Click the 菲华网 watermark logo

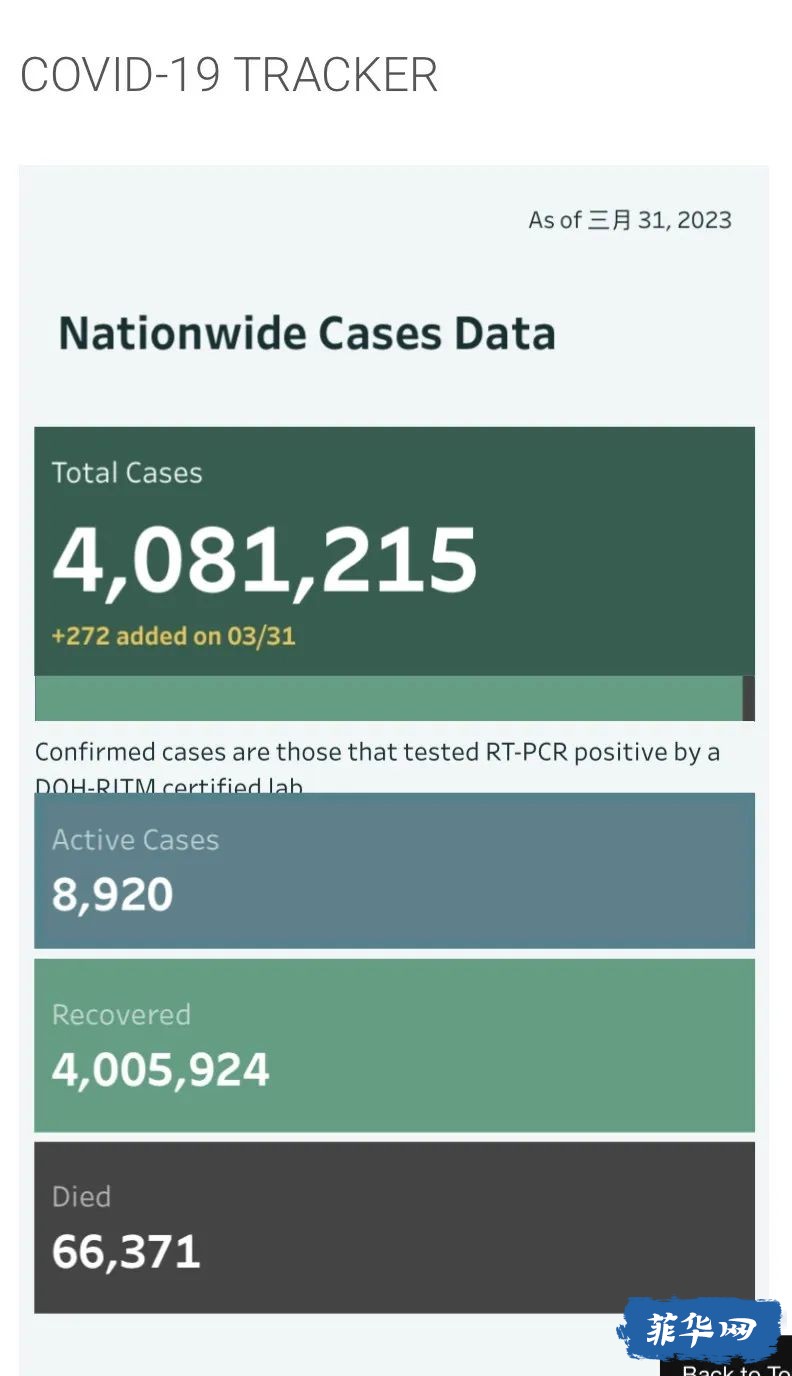(x=698, y=1331)
